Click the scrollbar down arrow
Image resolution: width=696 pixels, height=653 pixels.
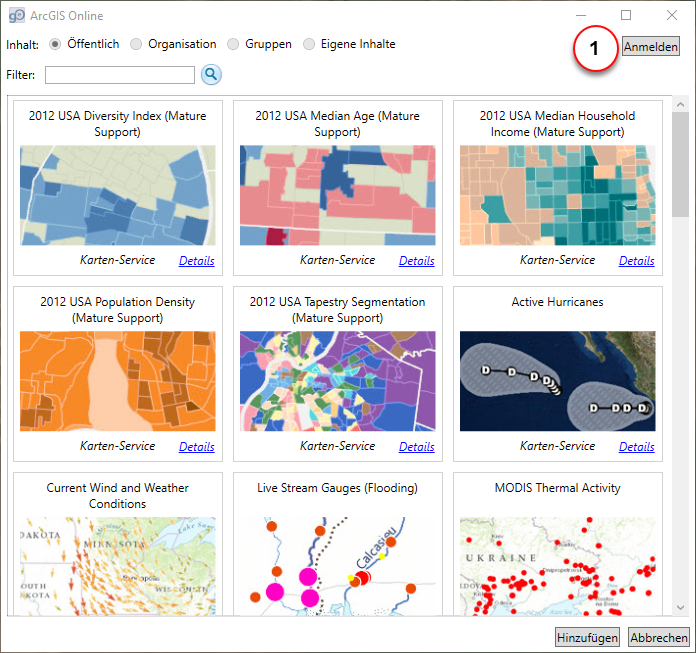click(x=680, y=607)
